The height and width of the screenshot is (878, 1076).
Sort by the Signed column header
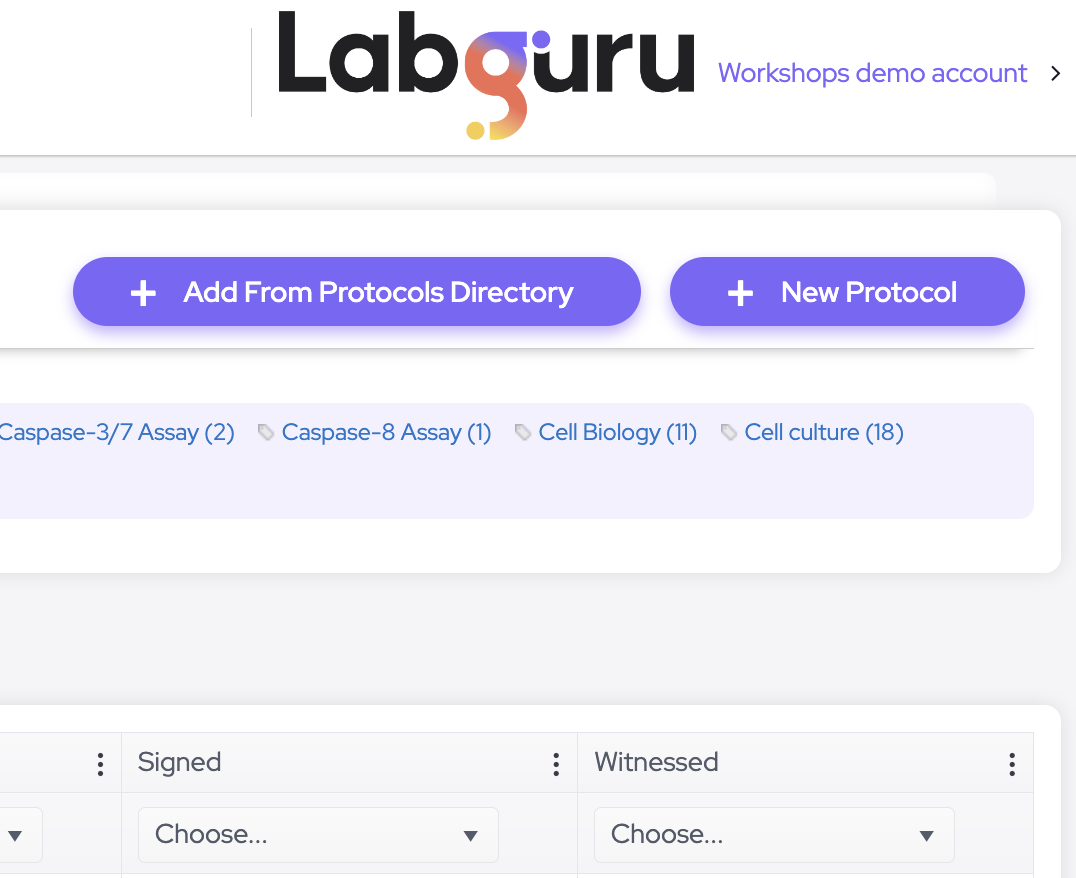[180, 763]
